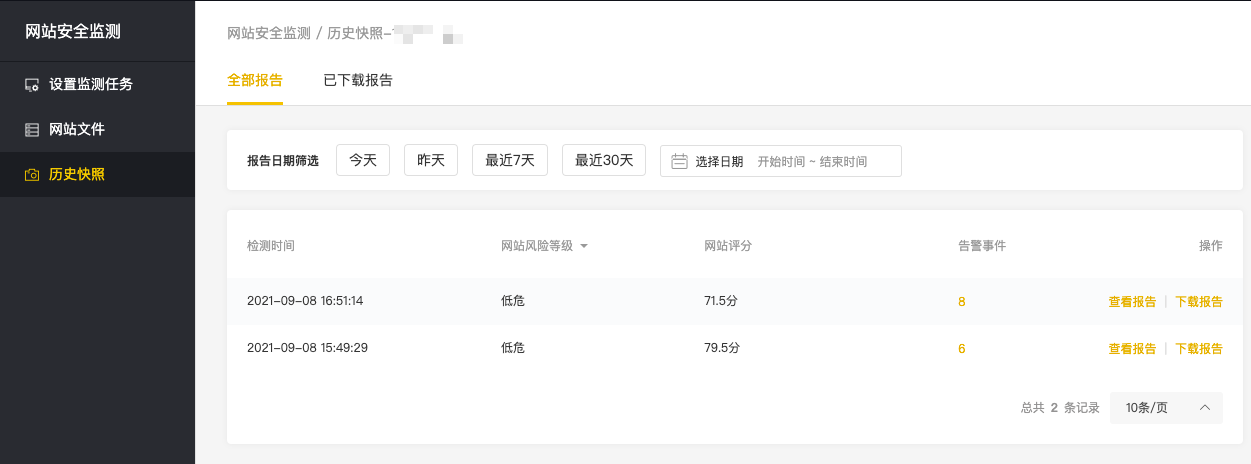The width and height of the screenshot is (1251, 464).
Task: Expand the 10条/页 page size dropdown
Action: pos(1166,408)
